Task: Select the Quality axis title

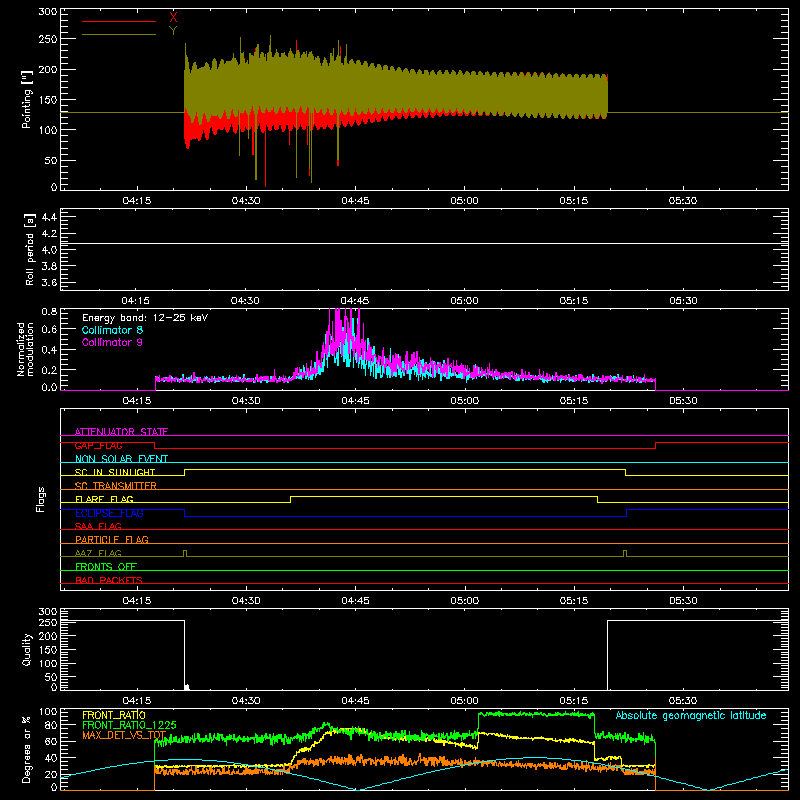Action: (27, 649)
